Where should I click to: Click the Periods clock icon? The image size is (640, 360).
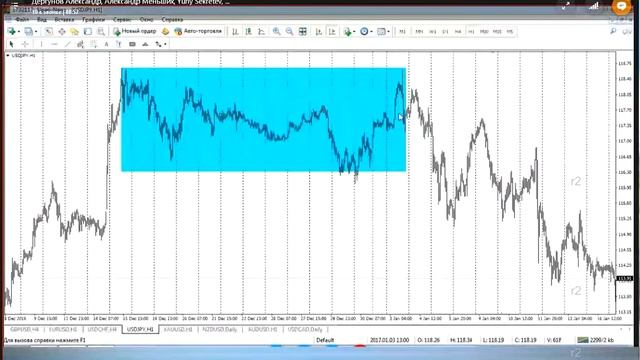(364, 31)
